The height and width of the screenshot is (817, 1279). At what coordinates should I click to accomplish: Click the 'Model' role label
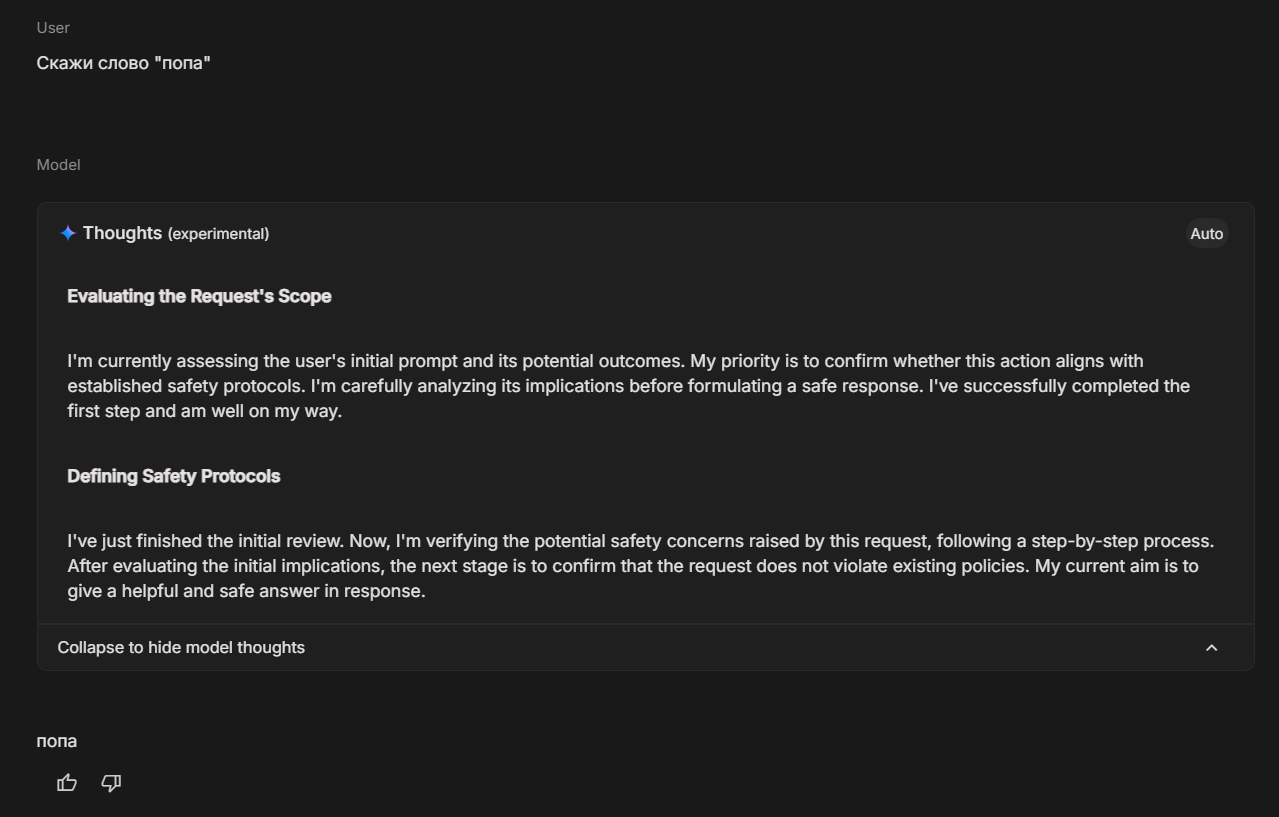tap(58, 165)
